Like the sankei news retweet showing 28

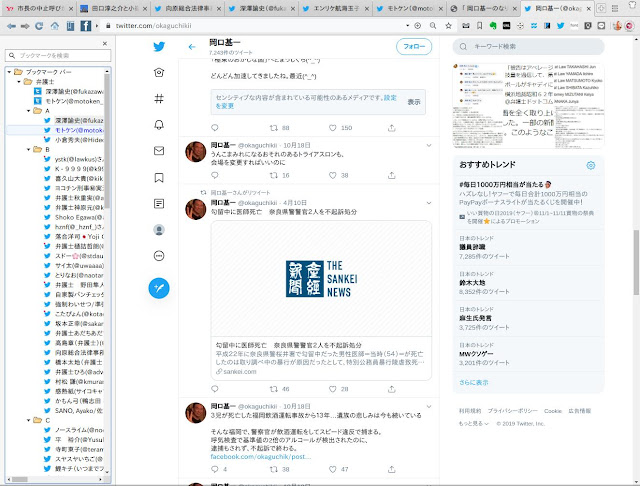(333, 389)
